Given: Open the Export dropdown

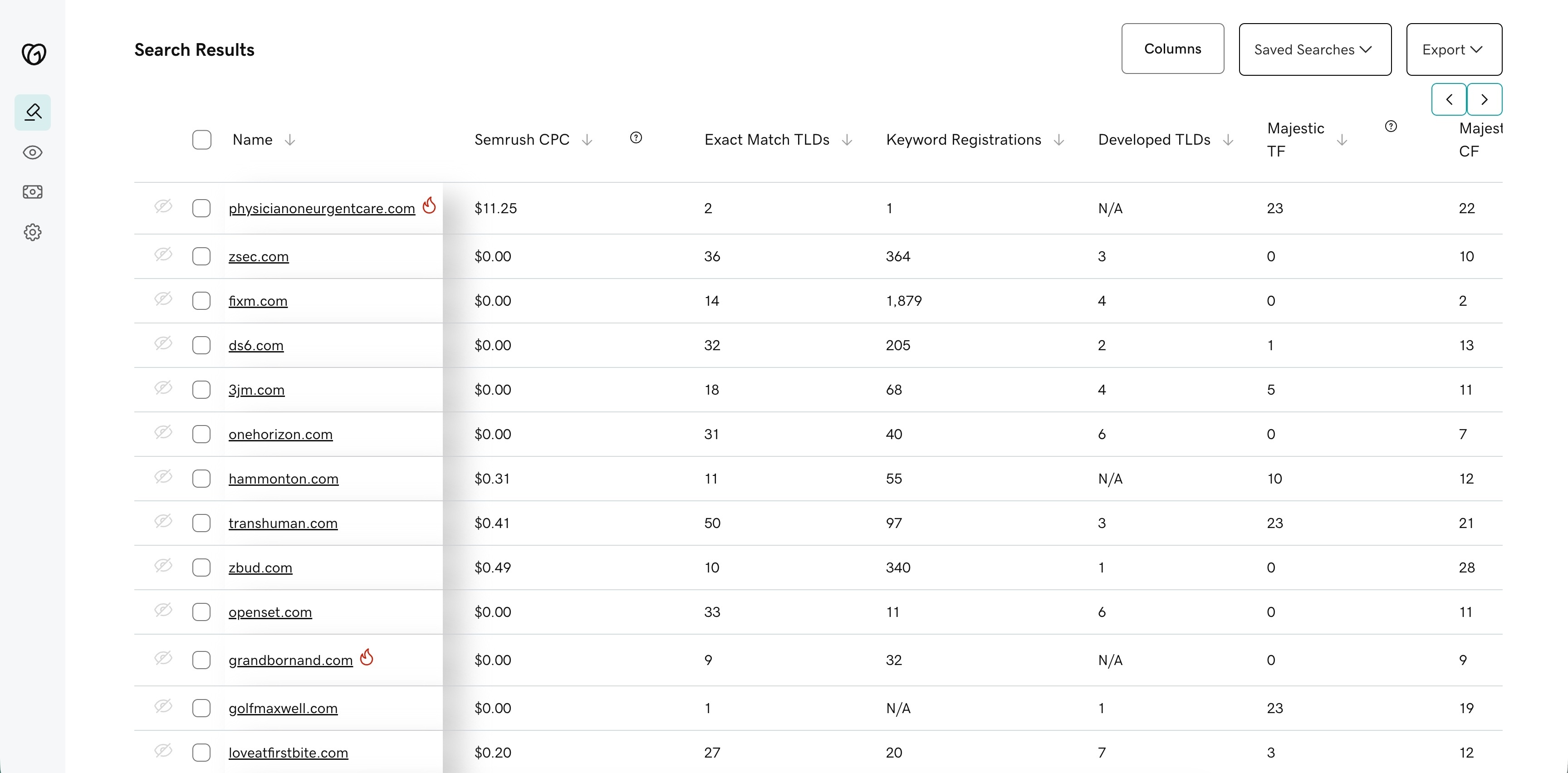Looking at the screenshot, I should click(1454, 49).
